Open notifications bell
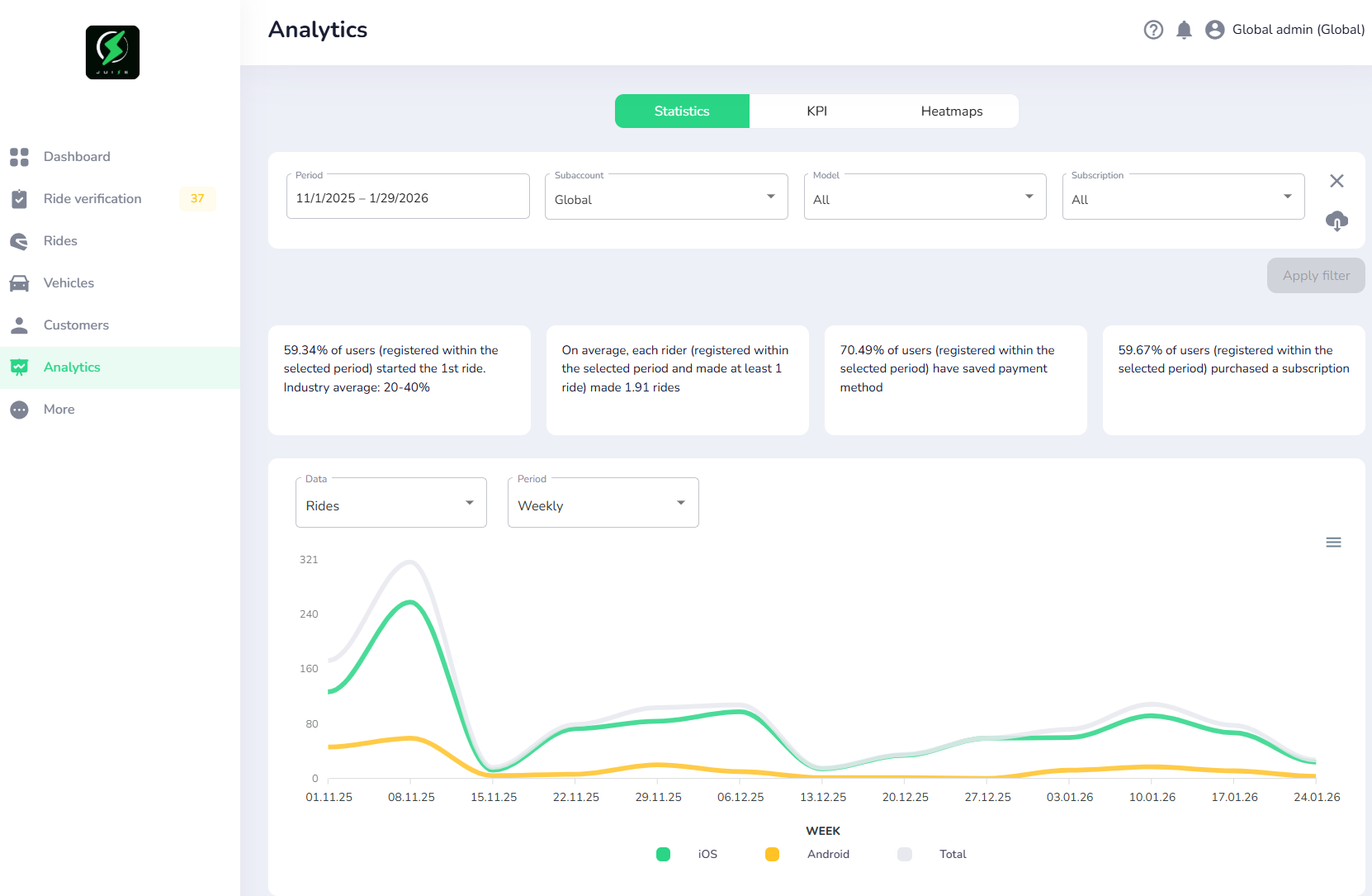The width and height of the screenshot is (1372, 896). (1184, 30)
